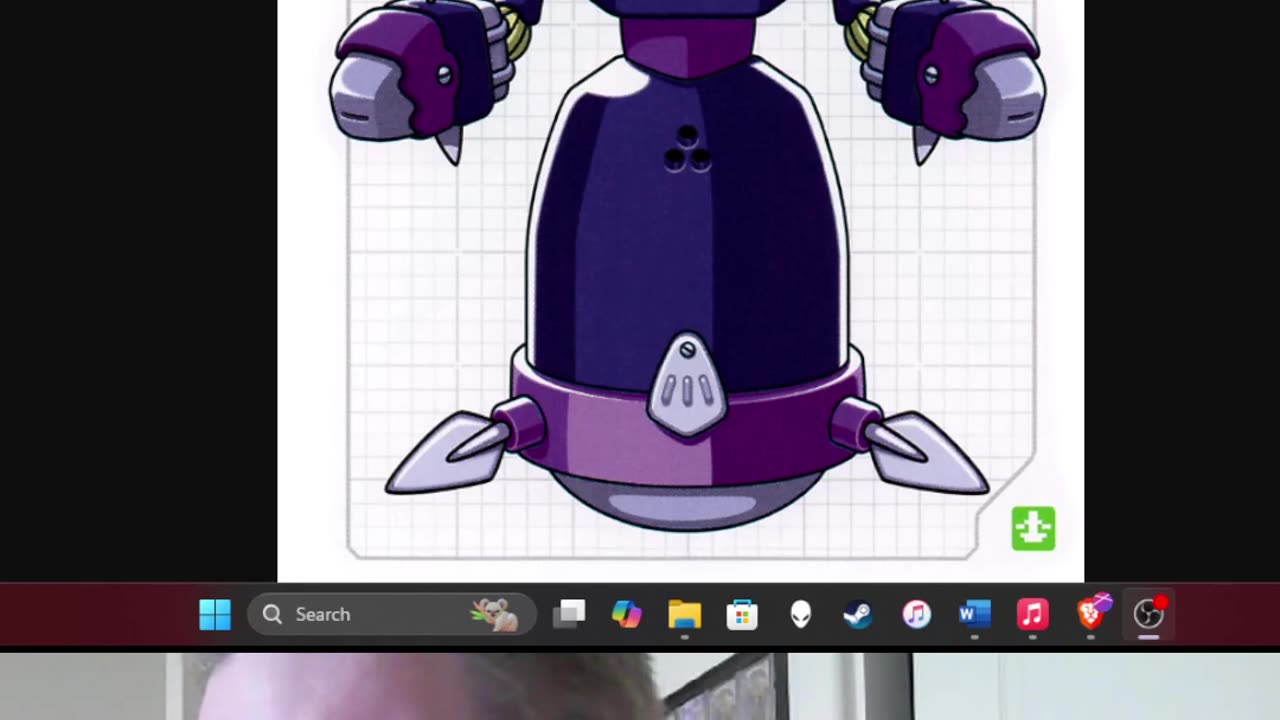Open Microsoft Word from the taskbar
The height and width of the screenshot is (720, 1280).
(x=974, y=614)
